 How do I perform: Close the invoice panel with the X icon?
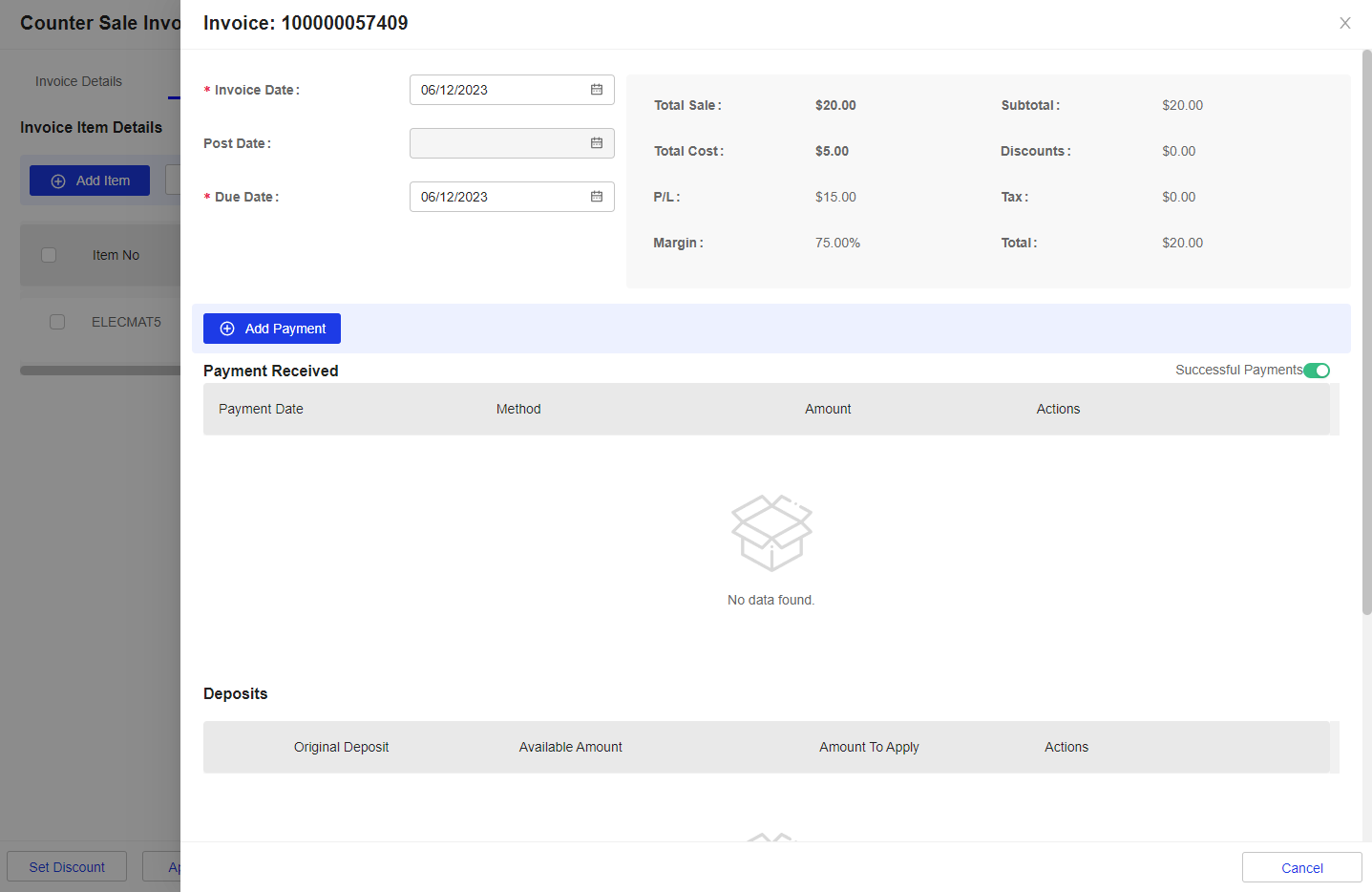click(x=1345, y=23)
